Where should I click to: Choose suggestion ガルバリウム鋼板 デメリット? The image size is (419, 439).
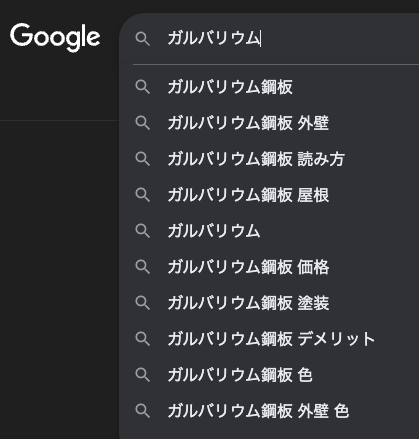(269, 339)
